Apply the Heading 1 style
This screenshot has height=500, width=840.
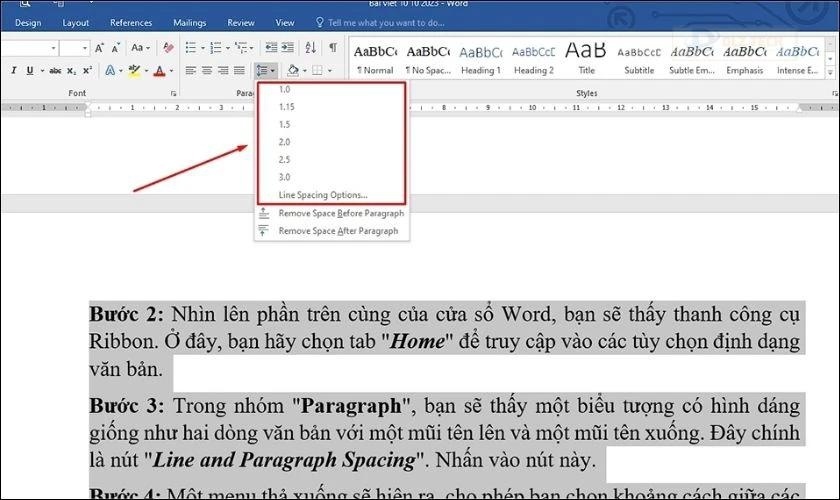coord(481,59)
